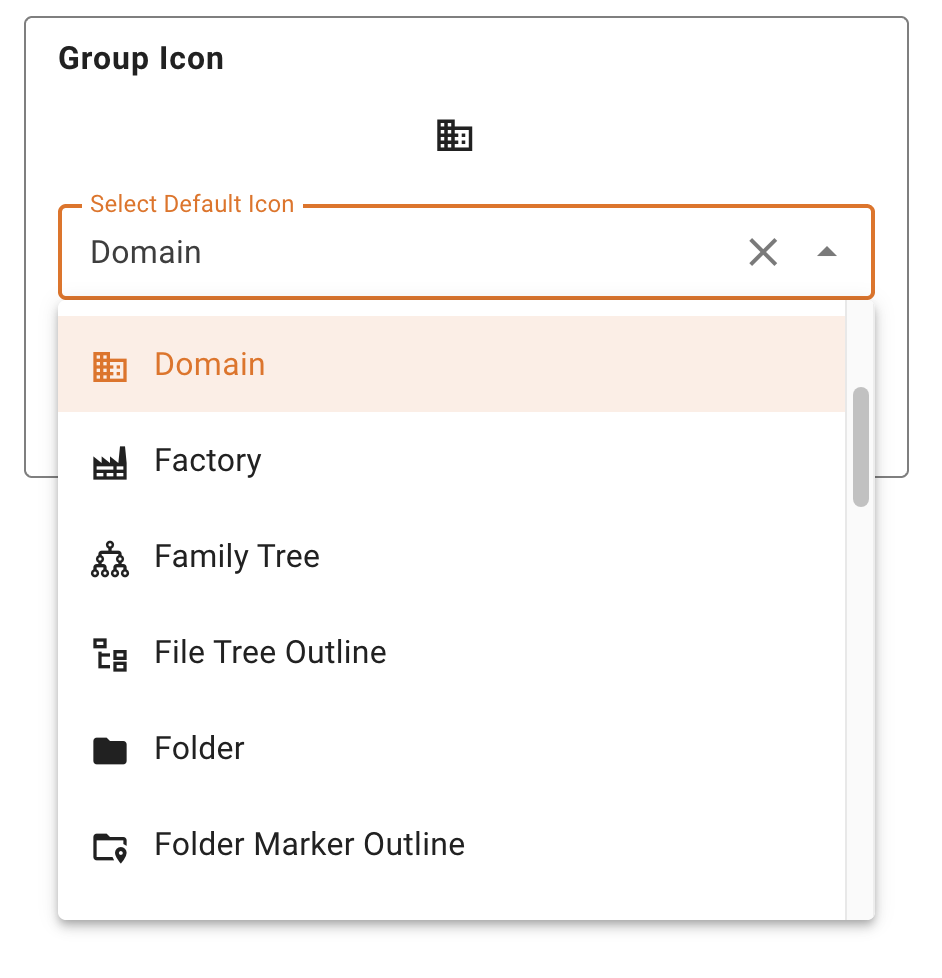Select the Folder option label
This screenshot has height=978, width=942.
click(199, 748)
